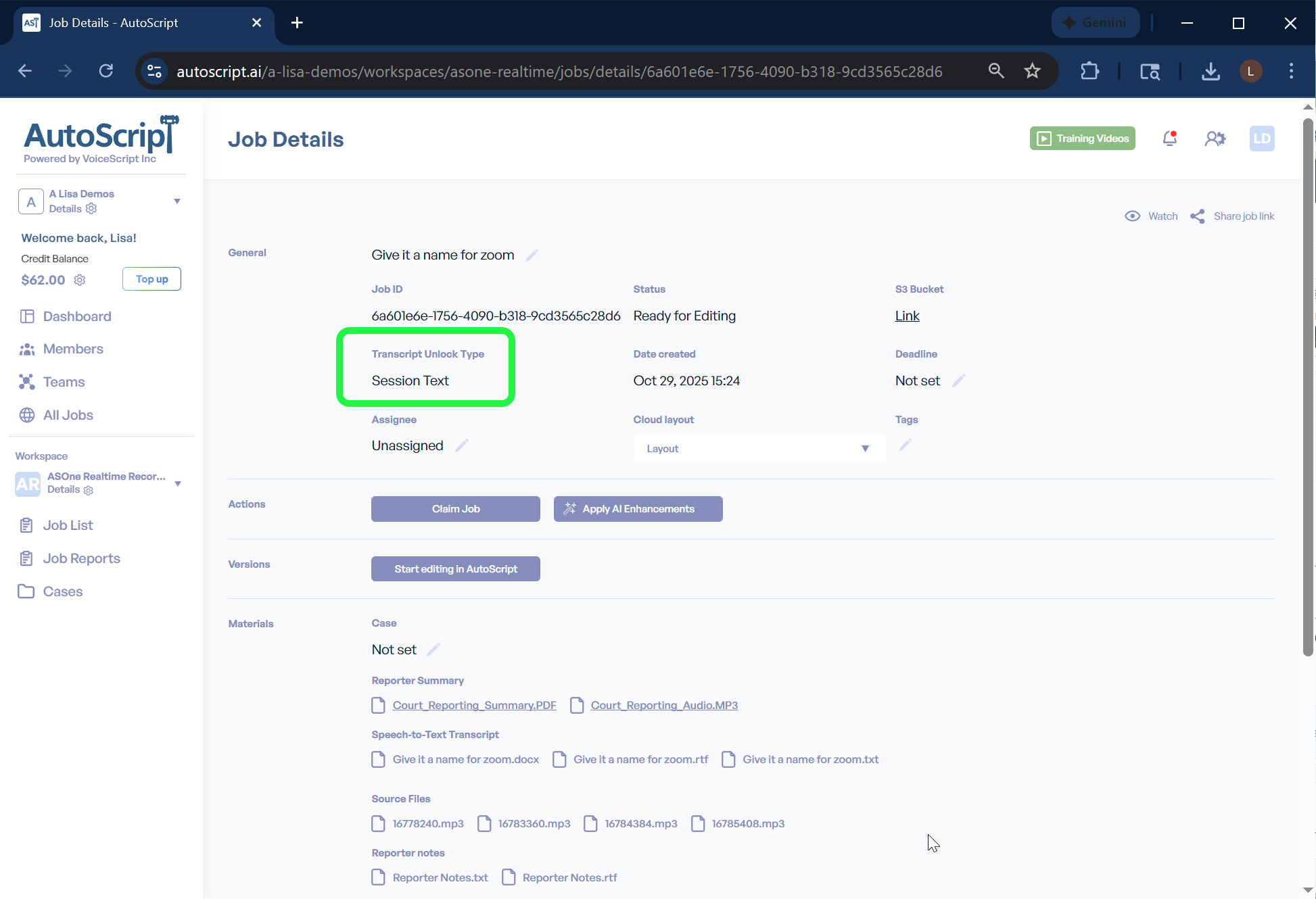Click the Tags edit pencil icon
This screenshot has width=1316, height=899.
pos(905,445)
